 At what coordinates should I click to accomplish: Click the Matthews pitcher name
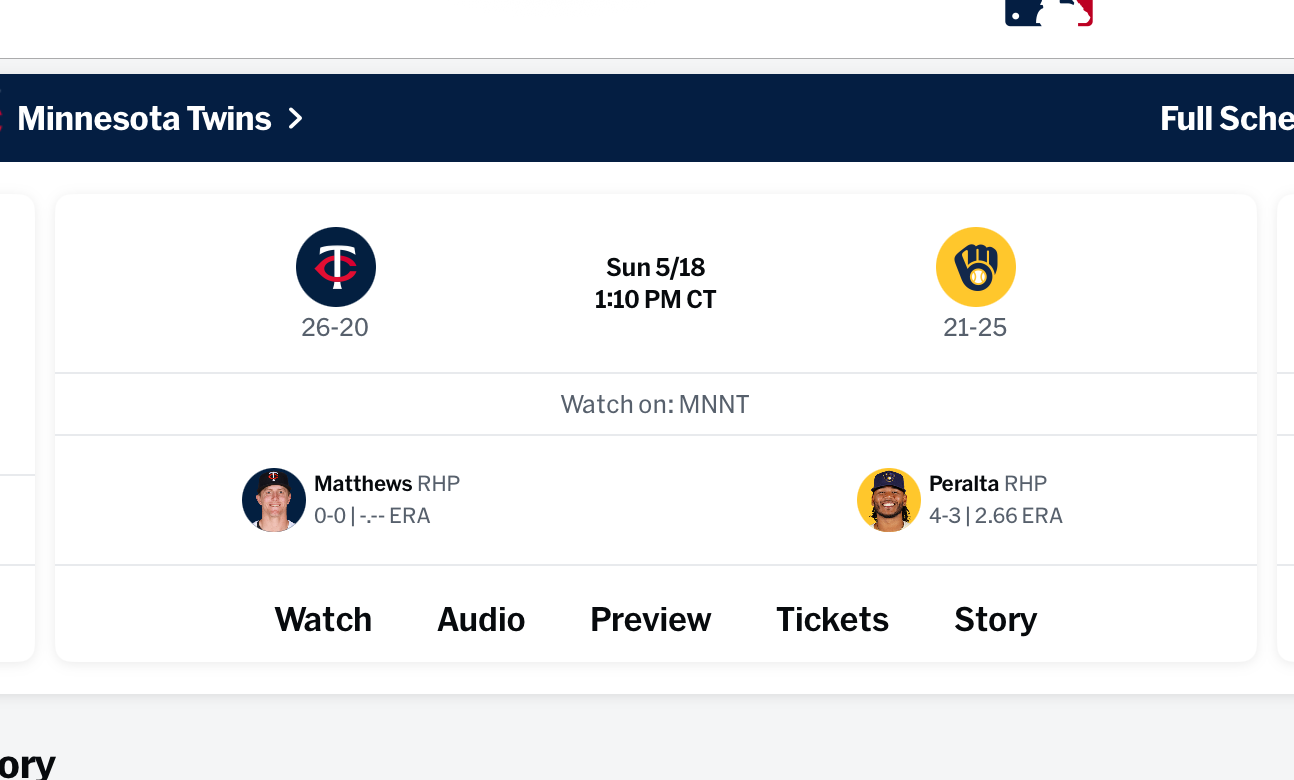click(363, 484)
